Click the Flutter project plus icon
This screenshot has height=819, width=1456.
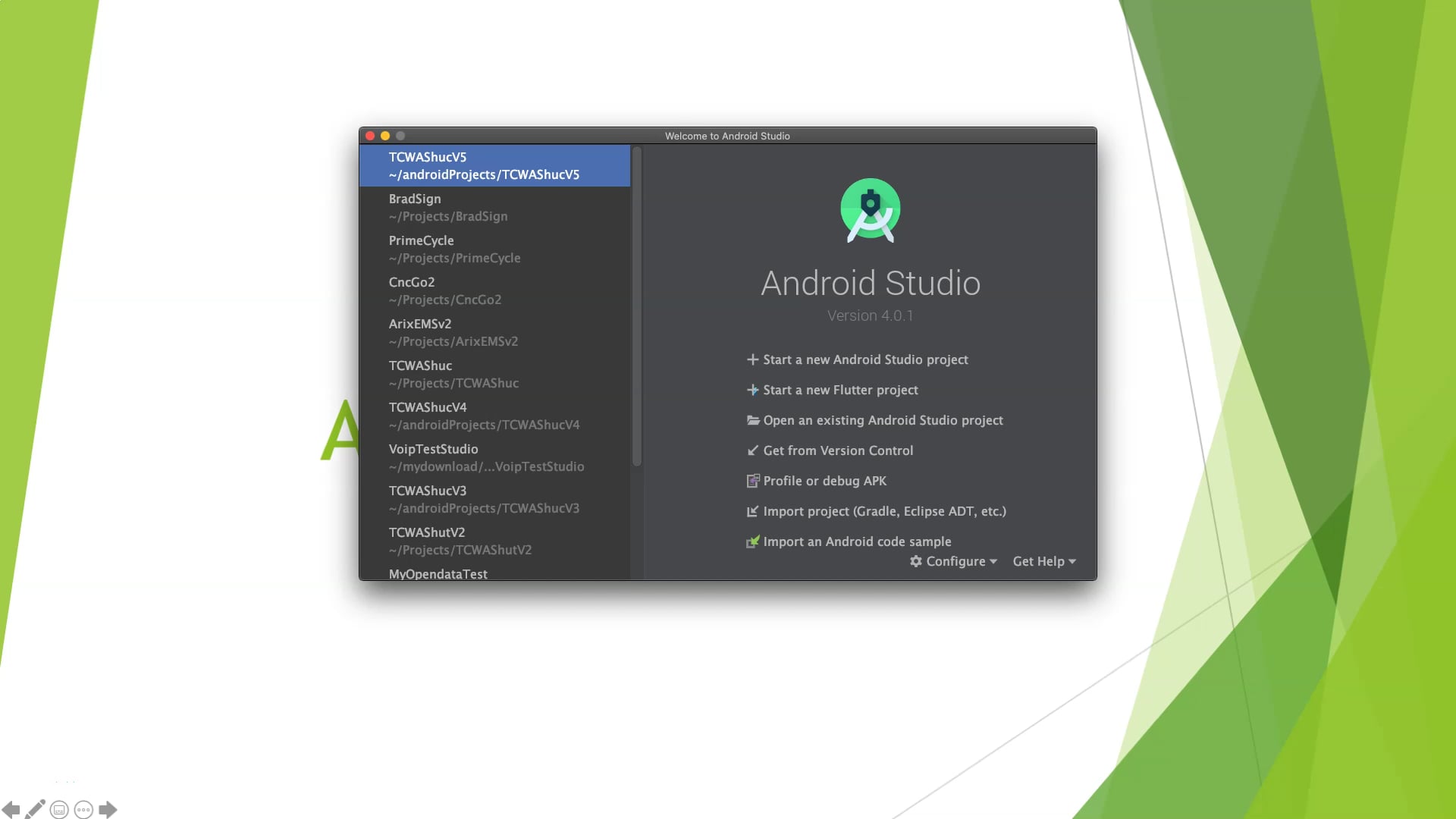[752, 390]
